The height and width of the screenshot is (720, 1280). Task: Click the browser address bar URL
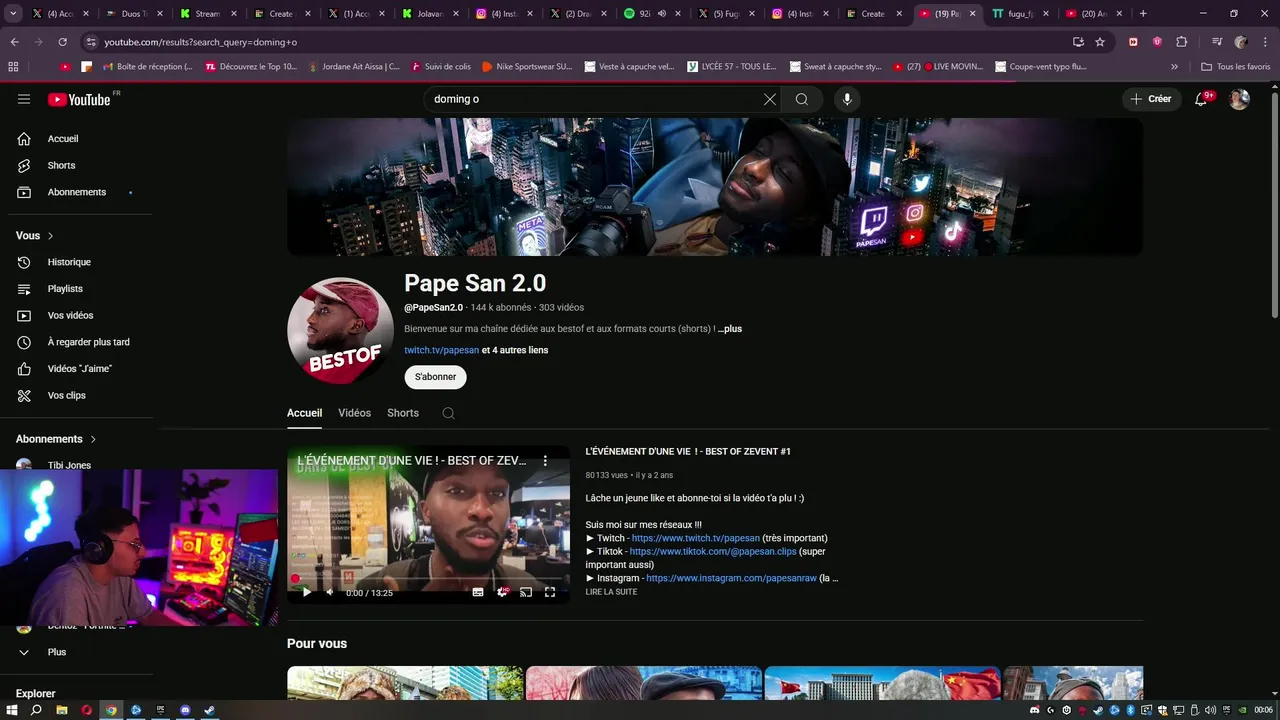(x=200, y=42)
